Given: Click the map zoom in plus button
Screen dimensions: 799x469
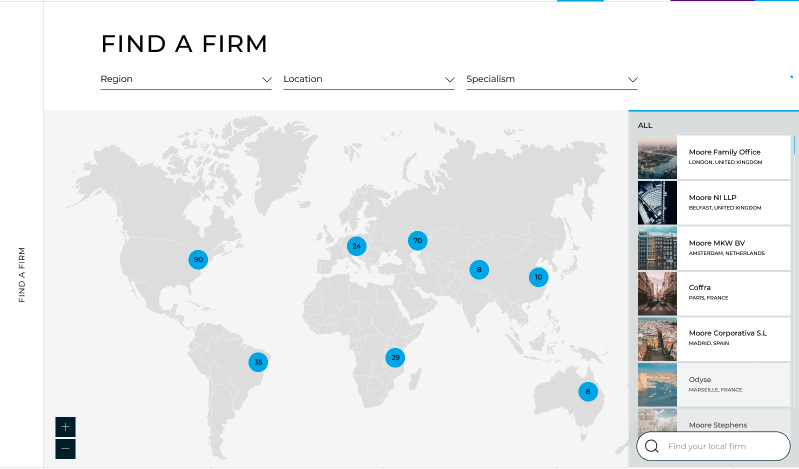Looking at the screenshot, I should coord(65,427).
